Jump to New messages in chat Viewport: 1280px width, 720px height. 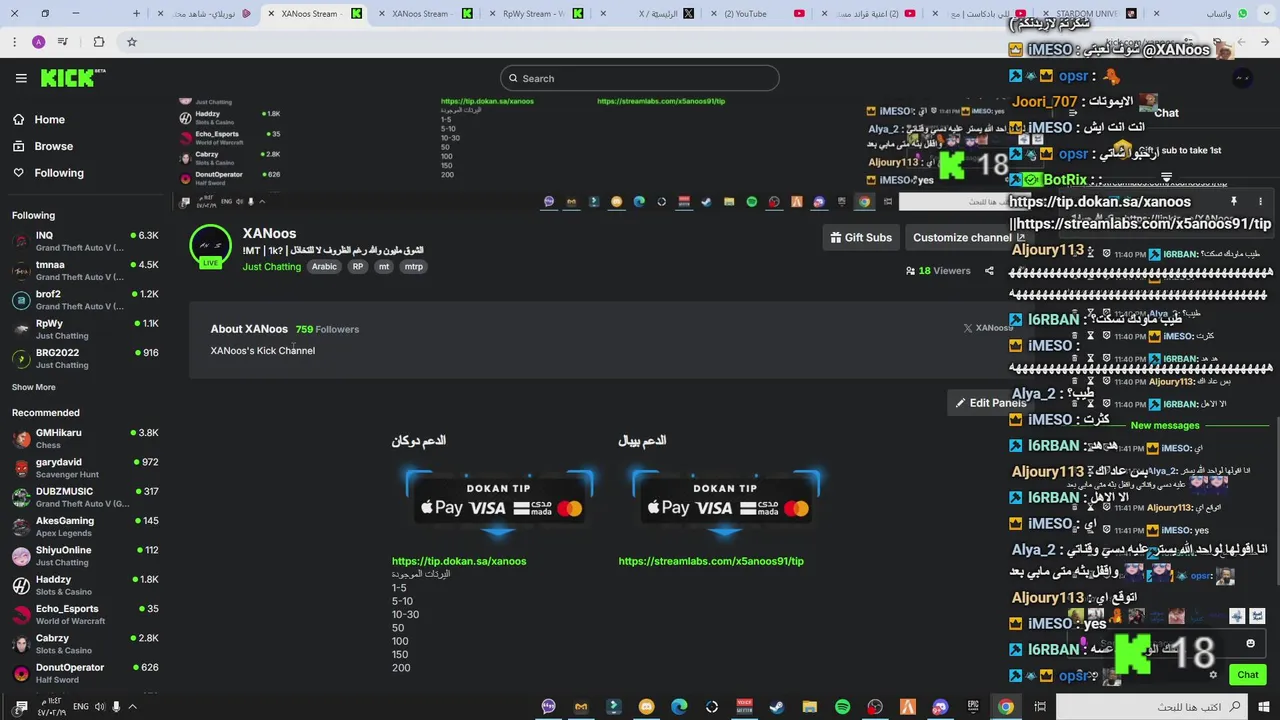(1164, 426)
